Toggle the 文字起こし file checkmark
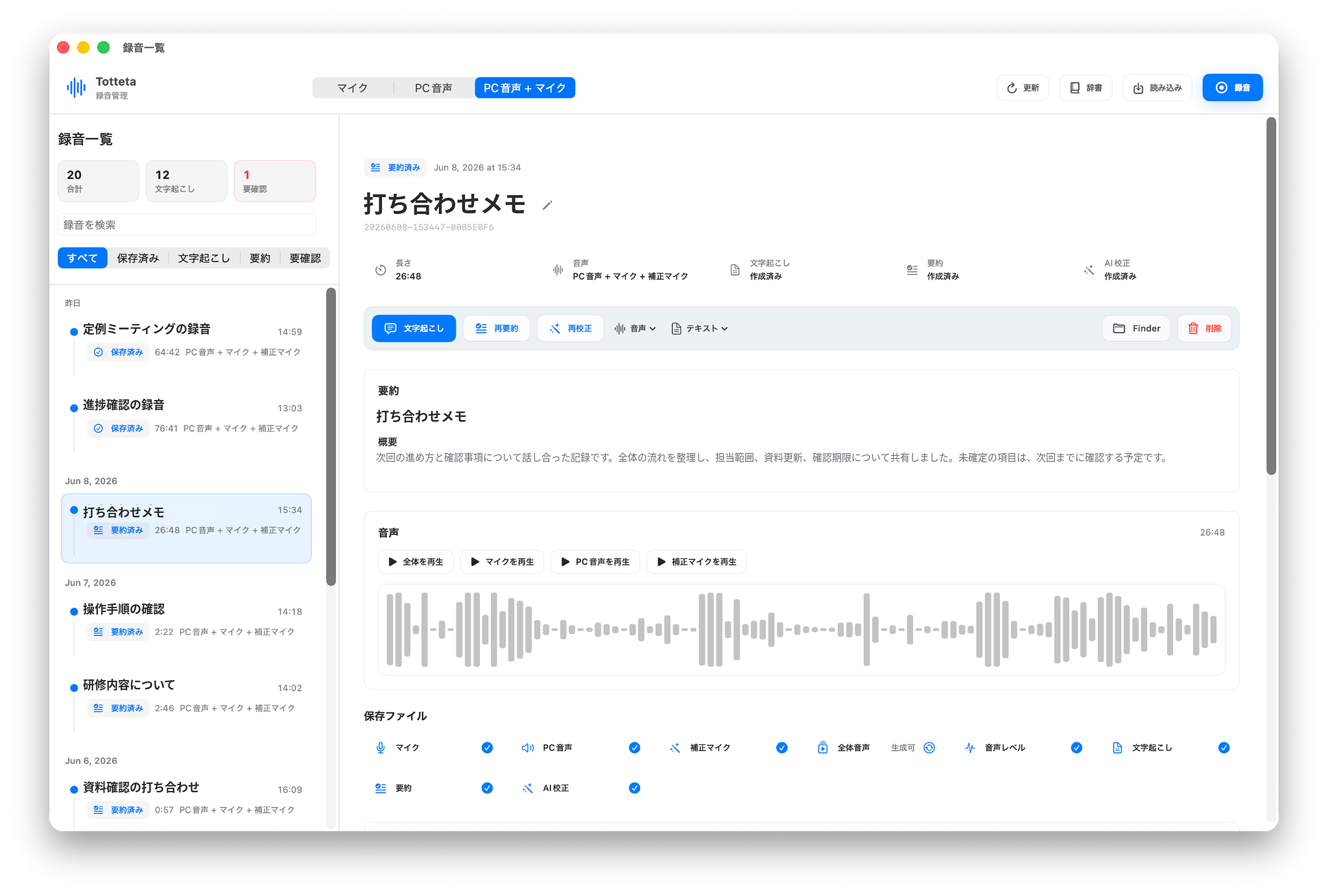The height and width of the screenshot is (896, 1328). click(x=1223, y=748)
